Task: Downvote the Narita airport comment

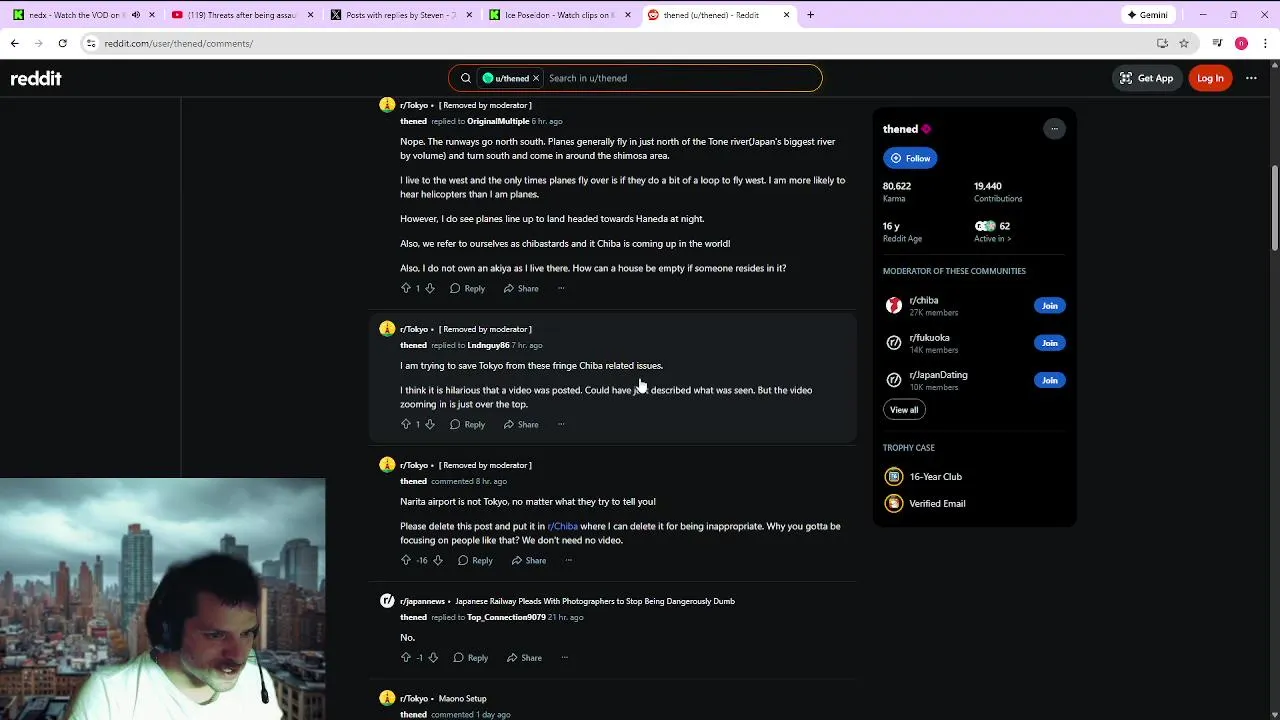Action: [x=437, y=560]
